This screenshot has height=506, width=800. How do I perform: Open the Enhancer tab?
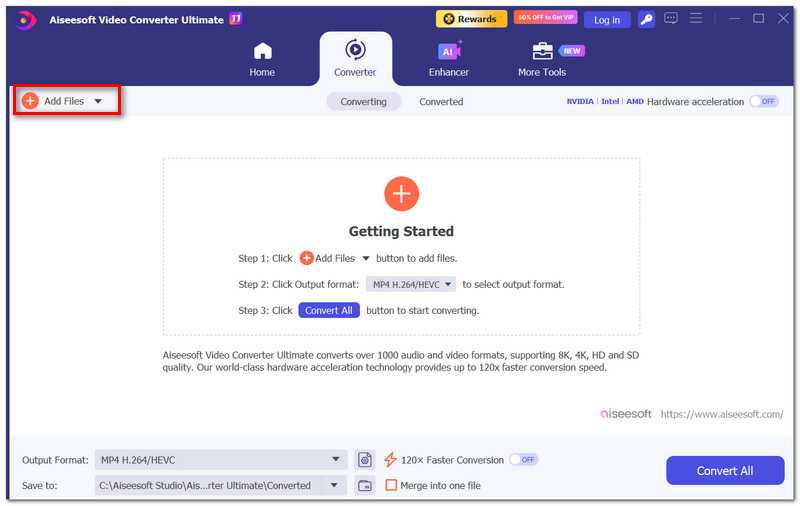point(448,59)
